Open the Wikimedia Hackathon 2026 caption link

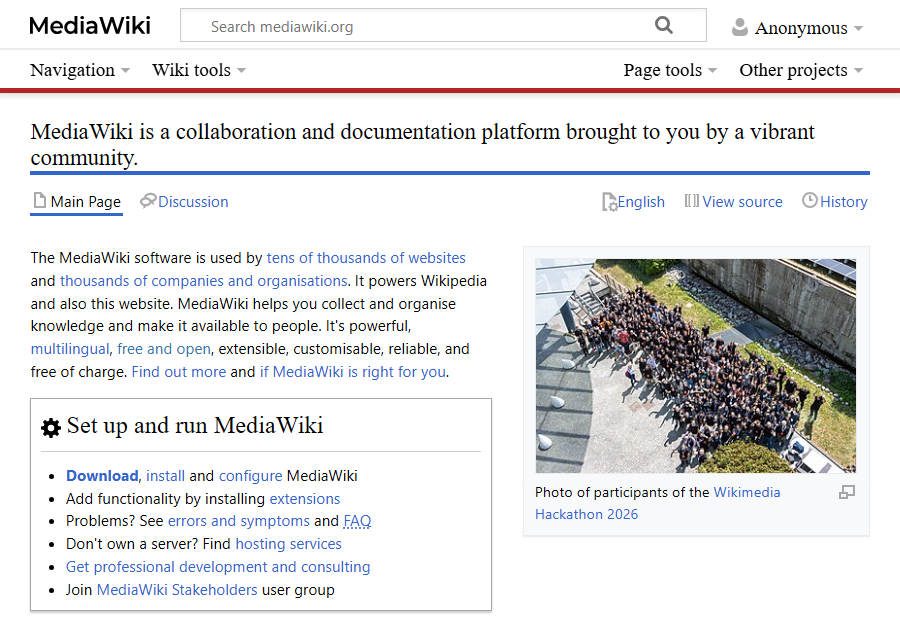point(658,503)
